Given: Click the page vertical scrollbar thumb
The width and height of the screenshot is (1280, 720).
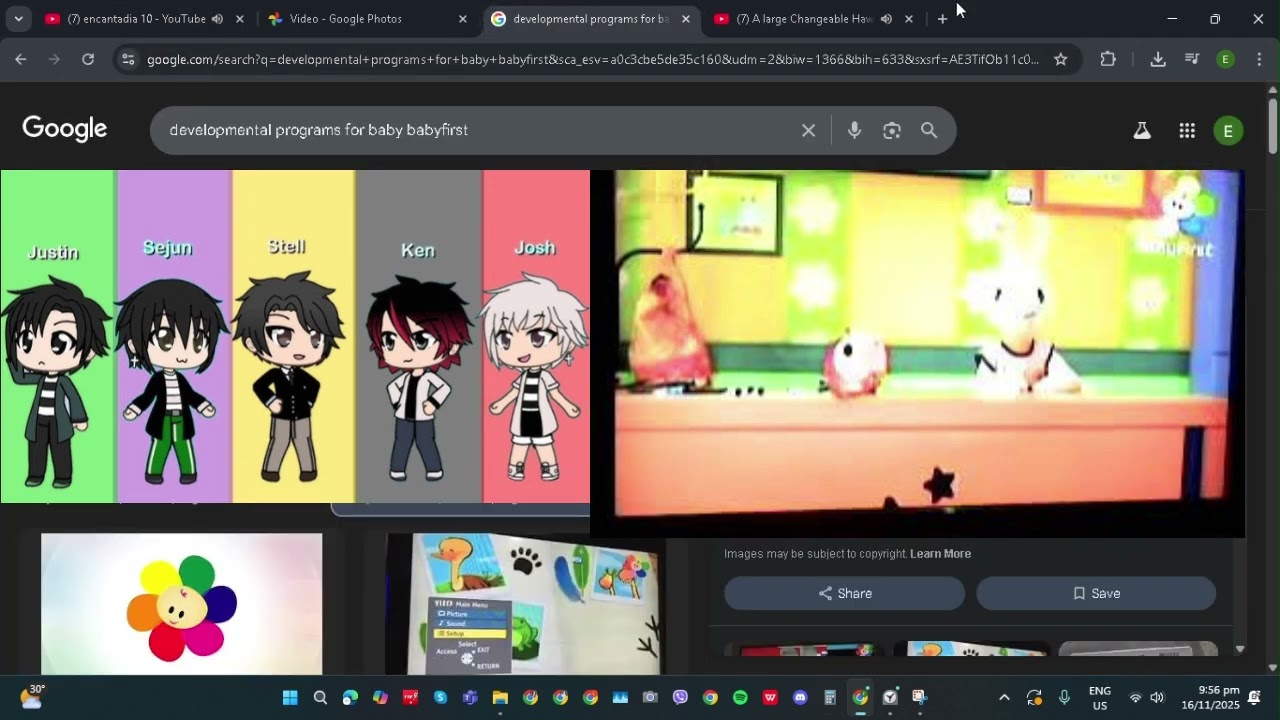Looking at the screenshot, I should tap(1272, 126).
